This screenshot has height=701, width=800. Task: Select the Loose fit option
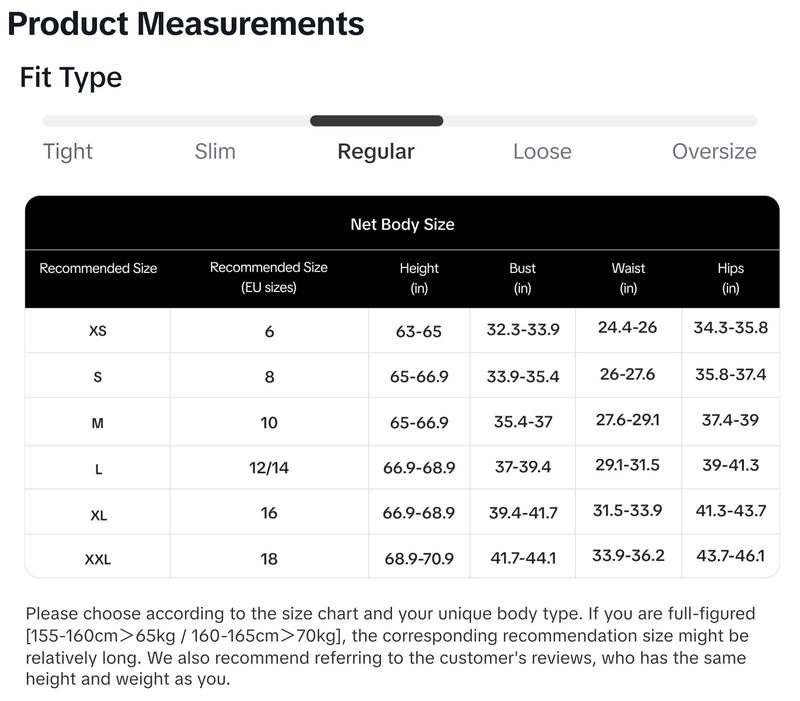tap(542, 152)
